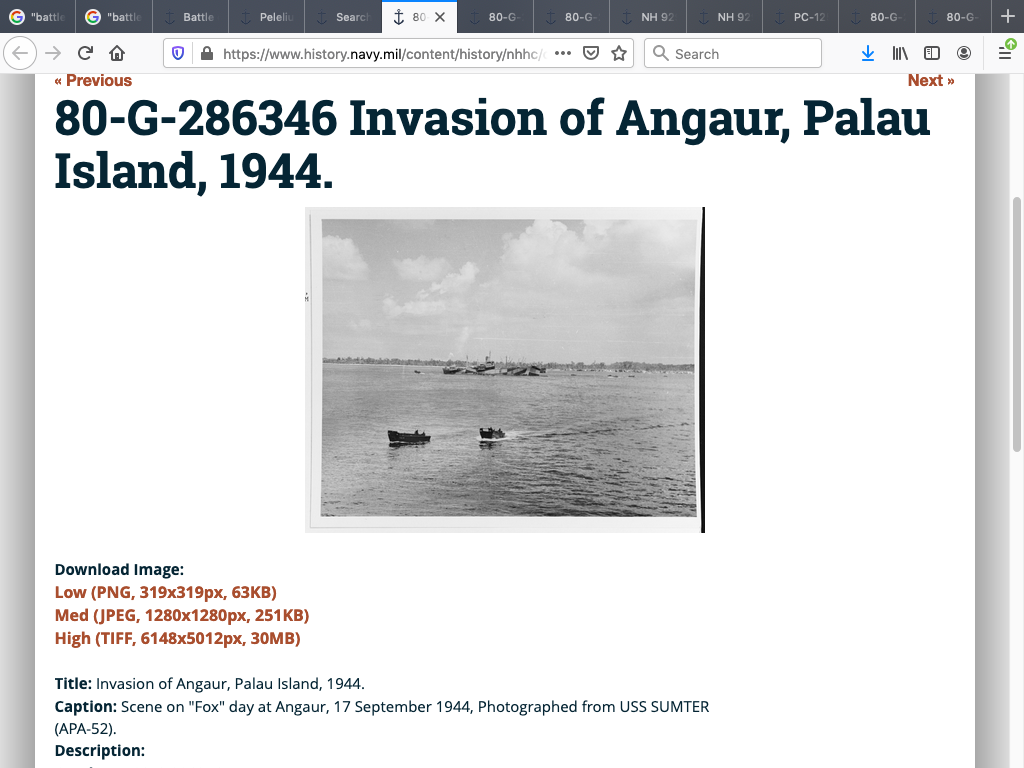Image resolution: width=1024 pixels, height=768 pixels.
Task: Open the Library bookmarks icon
Action: (x=900, y=53)
